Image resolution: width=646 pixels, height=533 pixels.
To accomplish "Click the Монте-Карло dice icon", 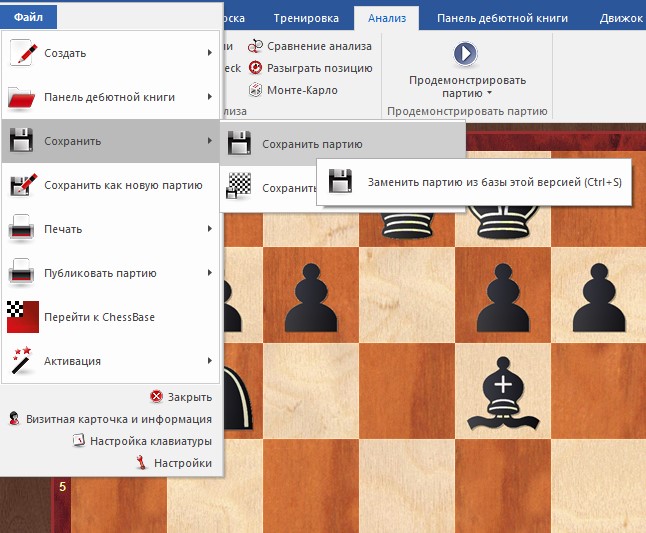I will tap(255, 90).
